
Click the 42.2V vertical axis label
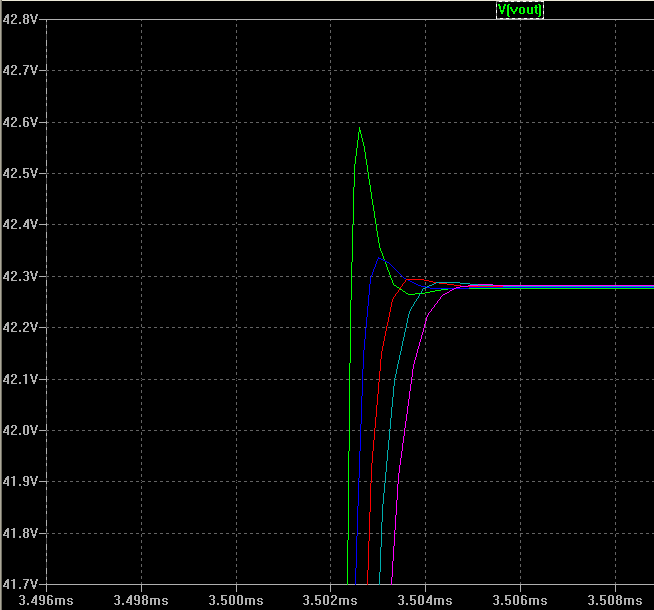click(20, 327)
